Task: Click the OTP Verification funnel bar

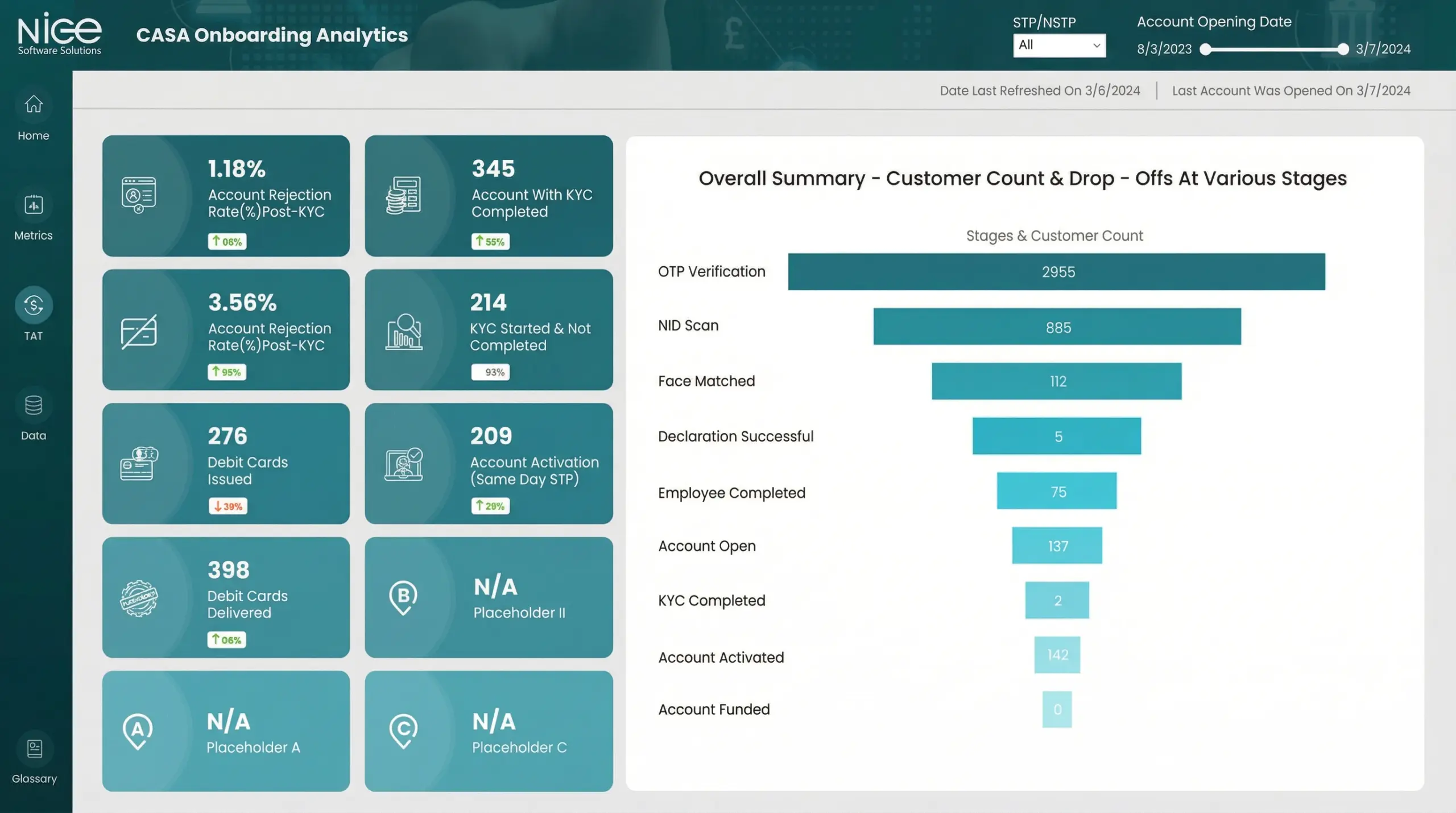Action: [x=1056, y=272]
